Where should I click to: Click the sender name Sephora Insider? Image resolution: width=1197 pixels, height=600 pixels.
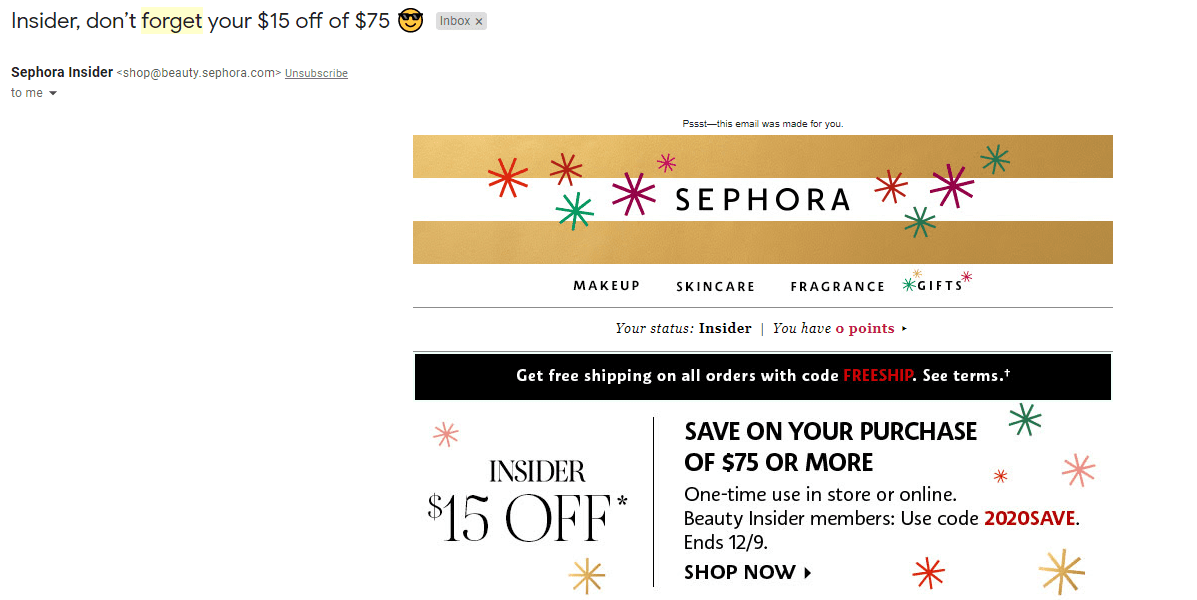(62, 72)
